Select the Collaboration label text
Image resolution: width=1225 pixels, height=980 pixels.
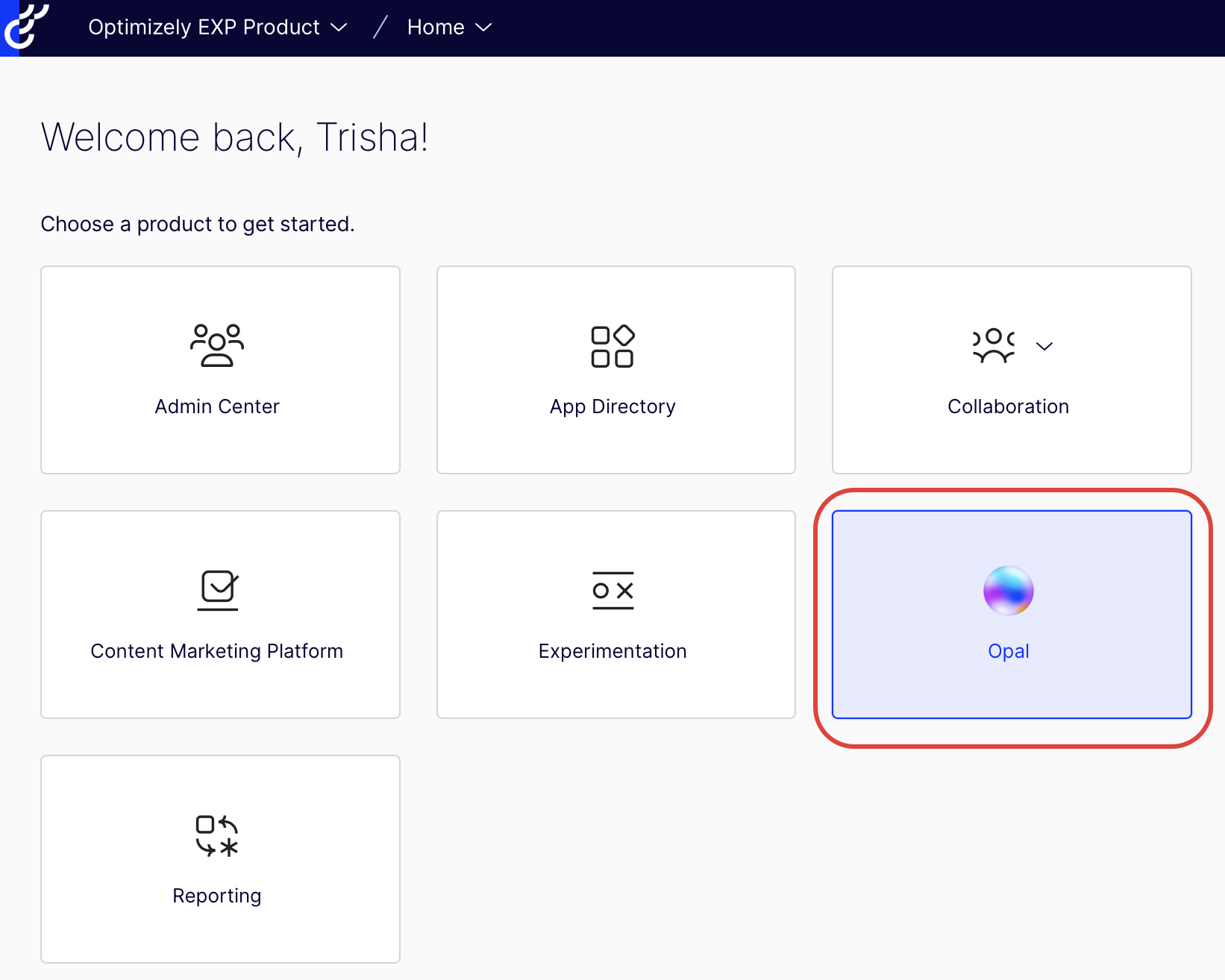pyautogui.click(x=1008, y=406)
